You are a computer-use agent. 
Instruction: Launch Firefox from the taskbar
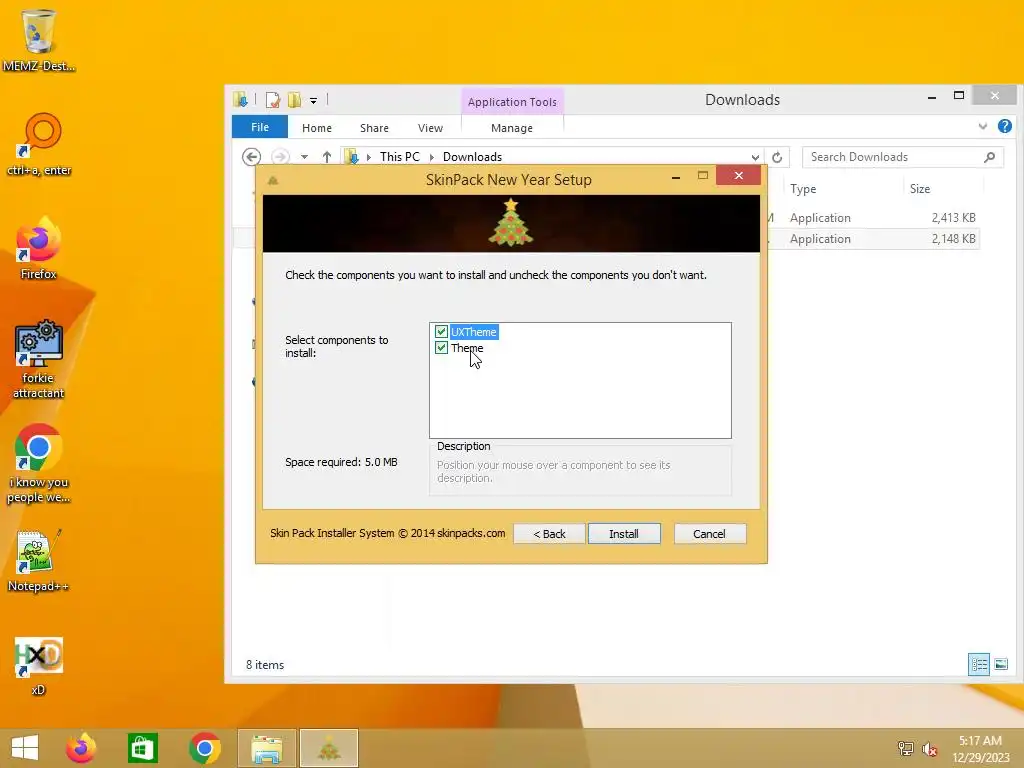(x=81, y=748)
